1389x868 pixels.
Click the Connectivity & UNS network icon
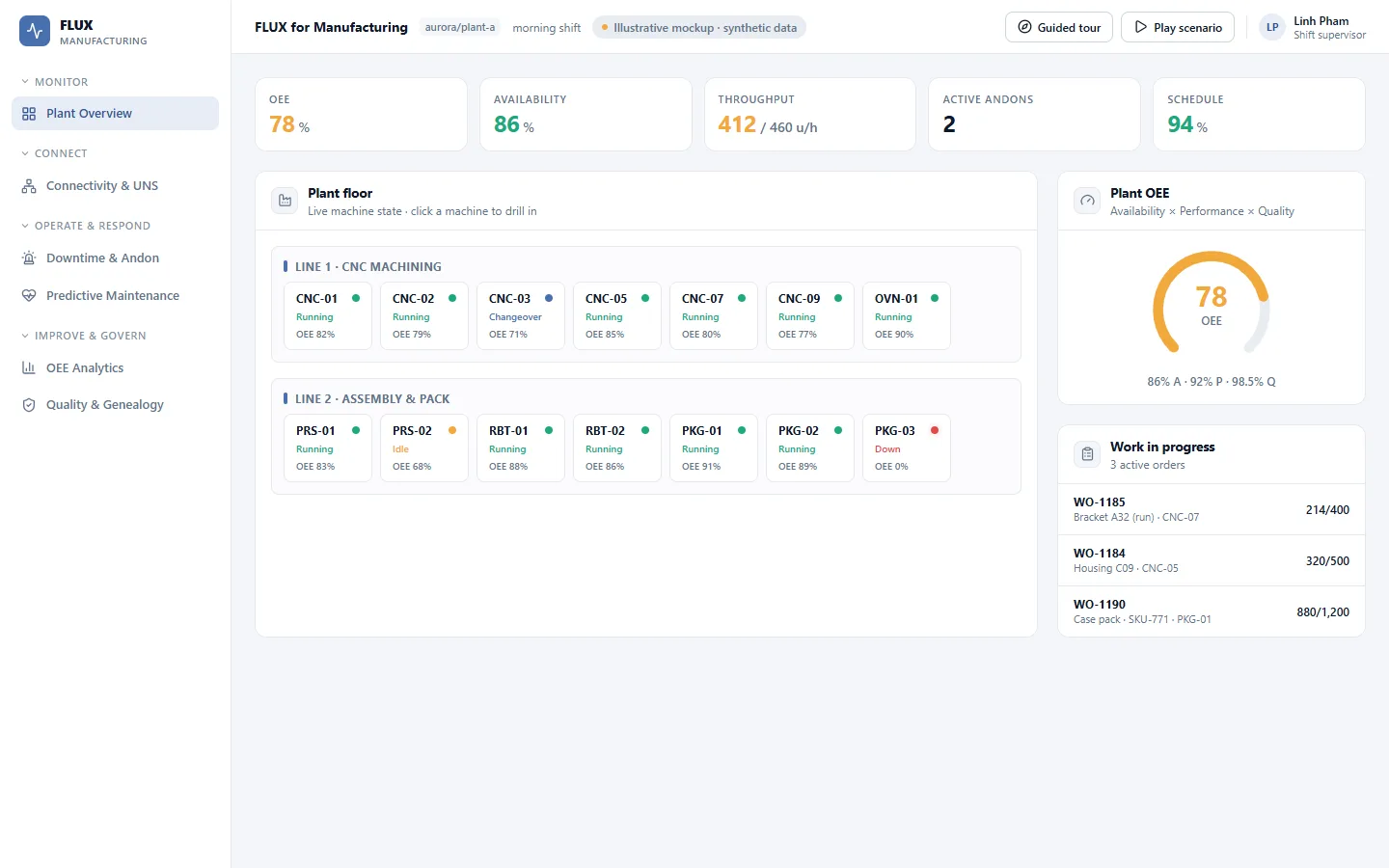click(x=29, y=186)
